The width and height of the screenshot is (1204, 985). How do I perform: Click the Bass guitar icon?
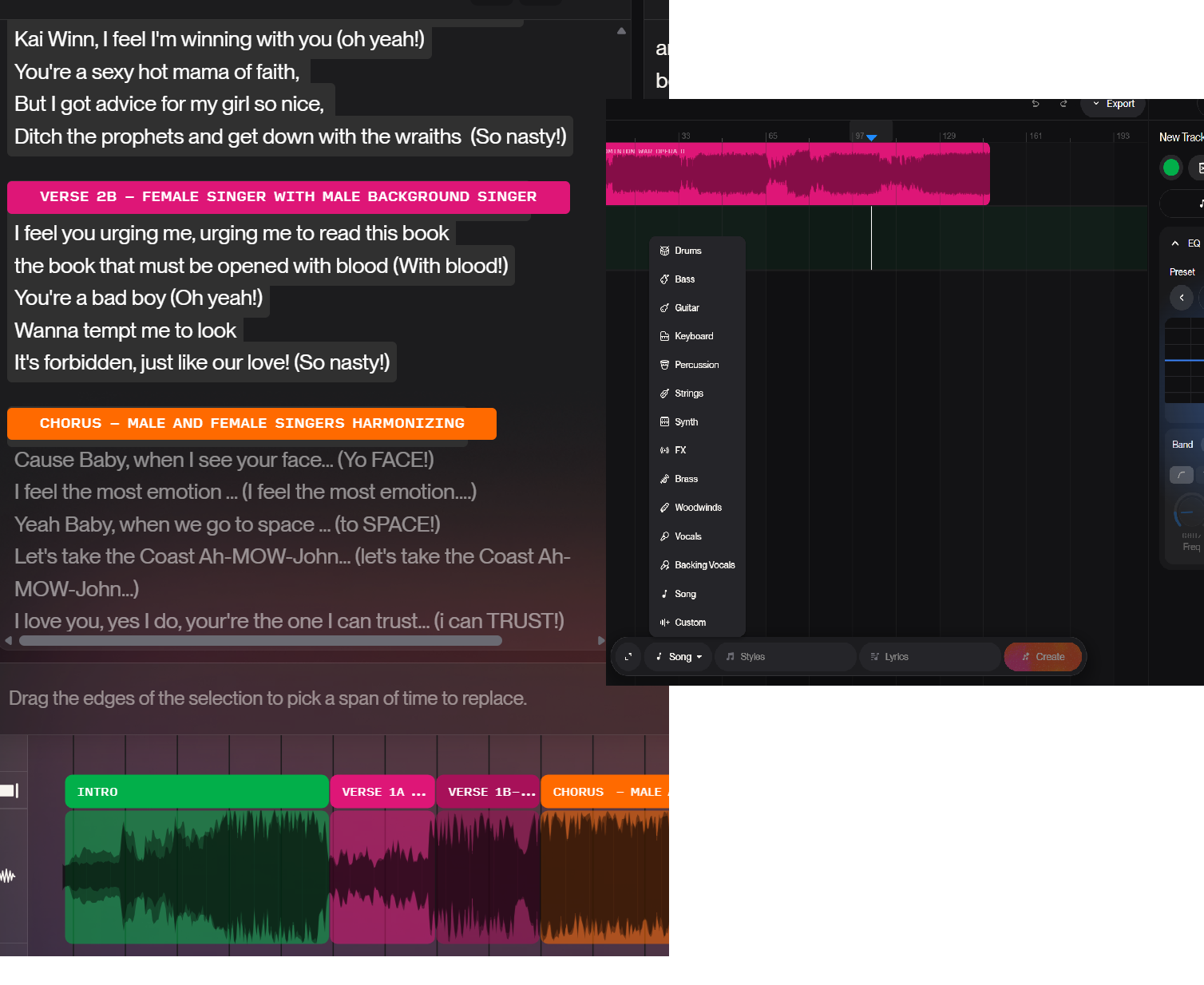coord(664,279)
